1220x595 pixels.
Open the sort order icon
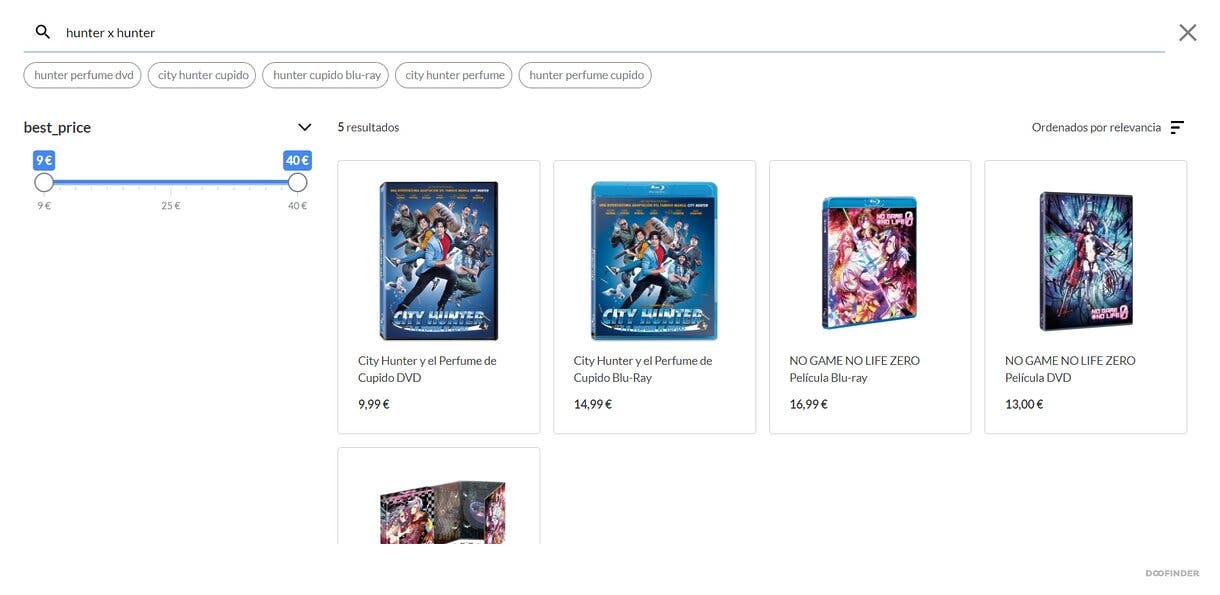1177,127
